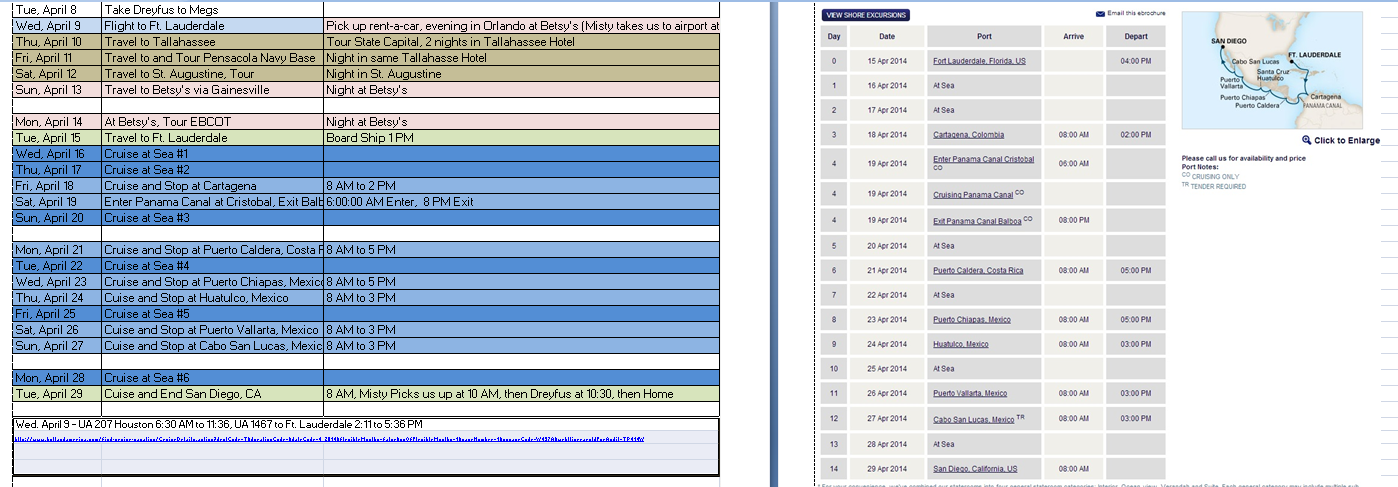Click the Cruising Panama Canal link
The width and height of the screenshot is (1398, 487).
point(972,194)
